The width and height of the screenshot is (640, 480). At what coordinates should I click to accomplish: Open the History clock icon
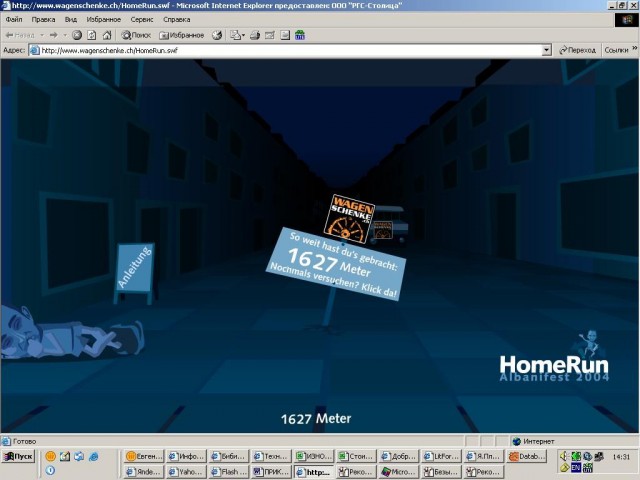[217, 35]
